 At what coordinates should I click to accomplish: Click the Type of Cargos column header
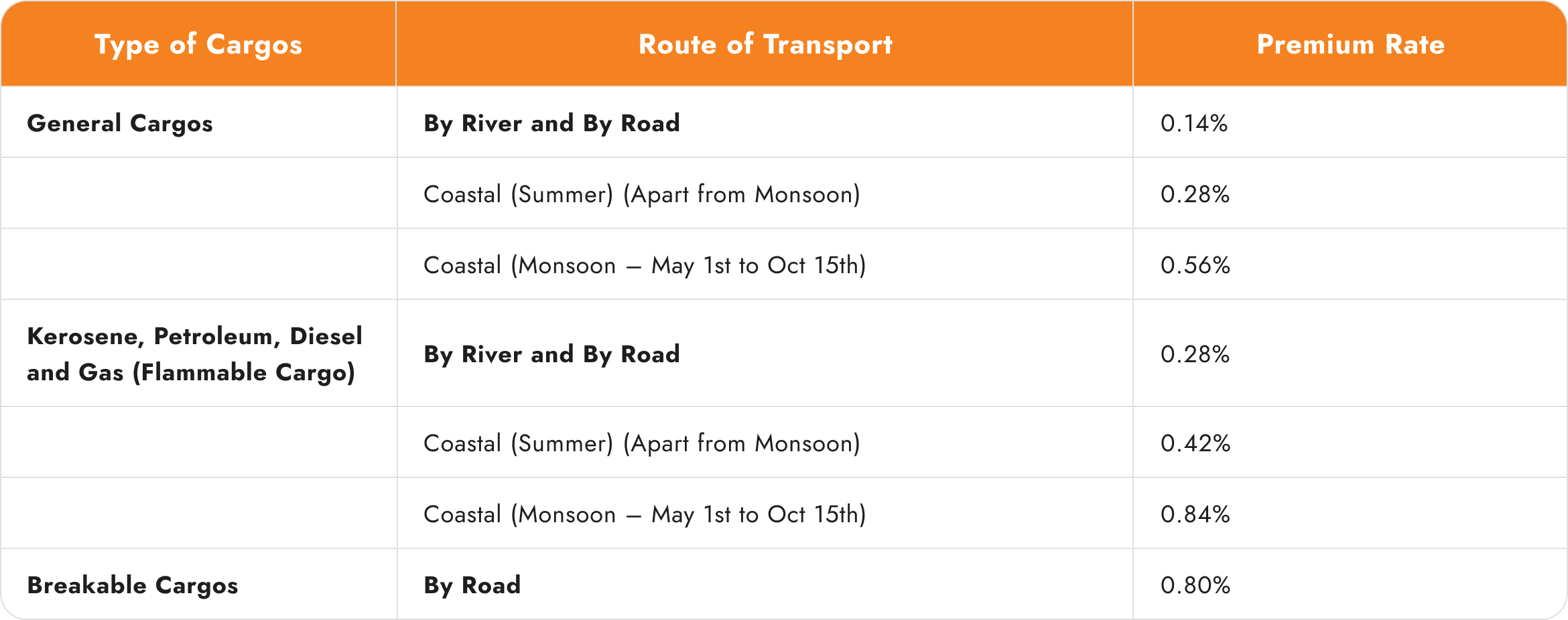198,44
